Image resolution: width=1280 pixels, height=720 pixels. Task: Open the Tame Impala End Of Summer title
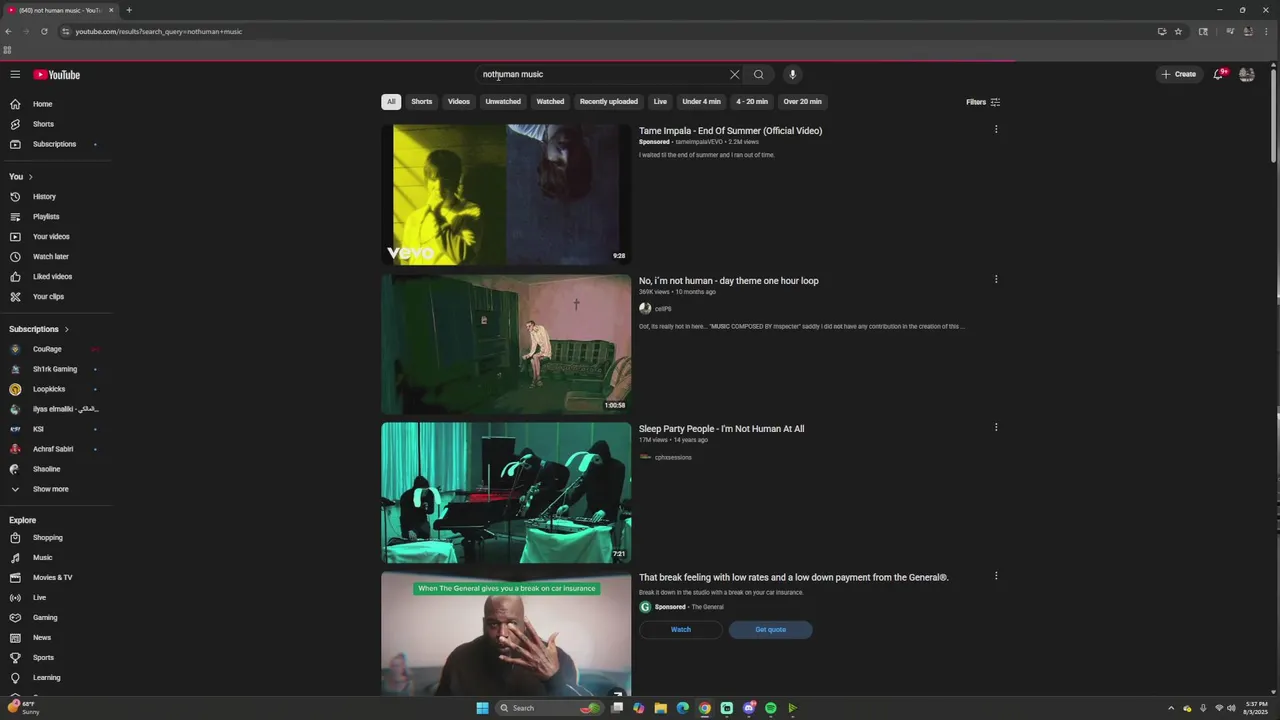point(730,131)
